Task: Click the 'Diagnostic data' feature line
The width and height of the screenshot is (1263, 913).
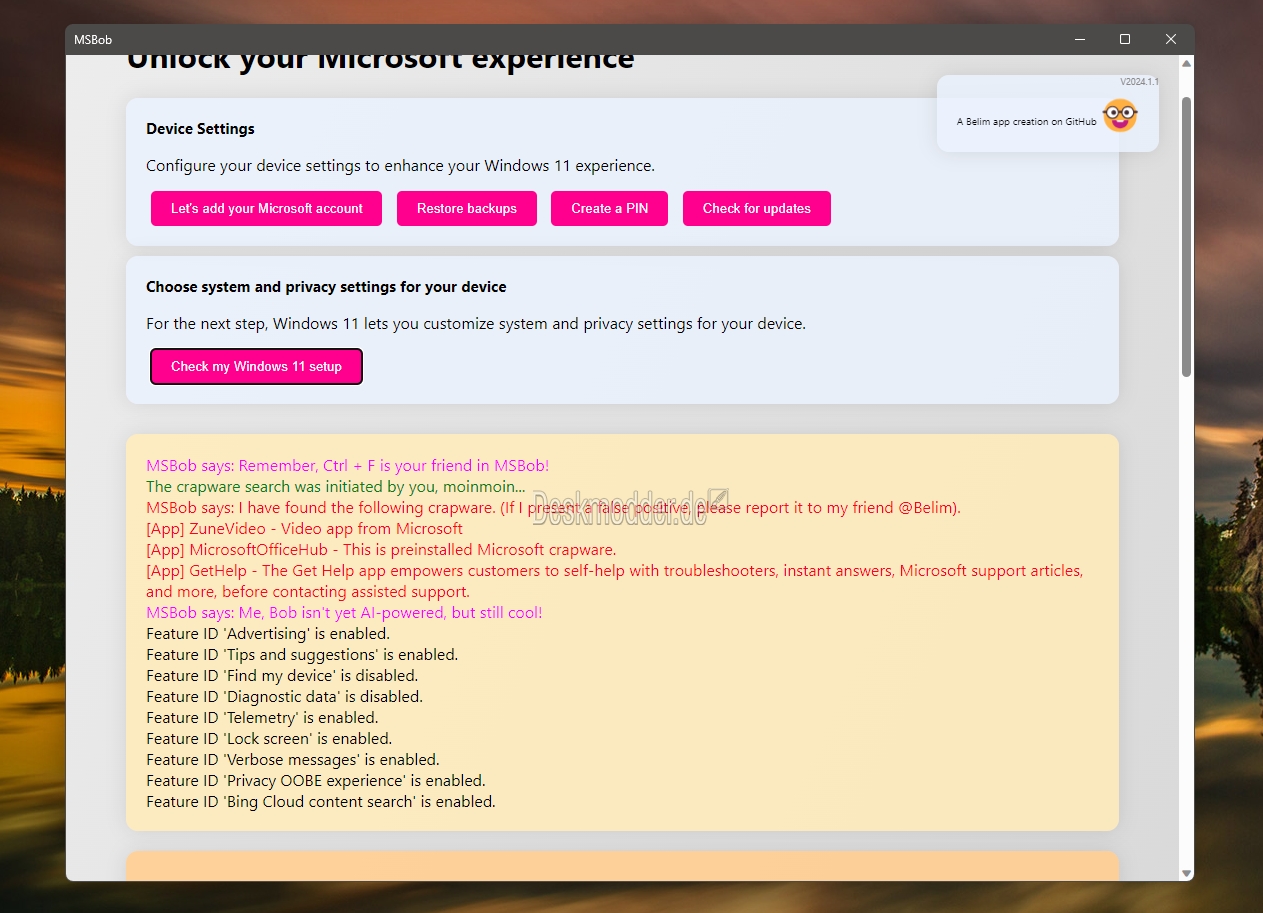Action: click(284, 696)
